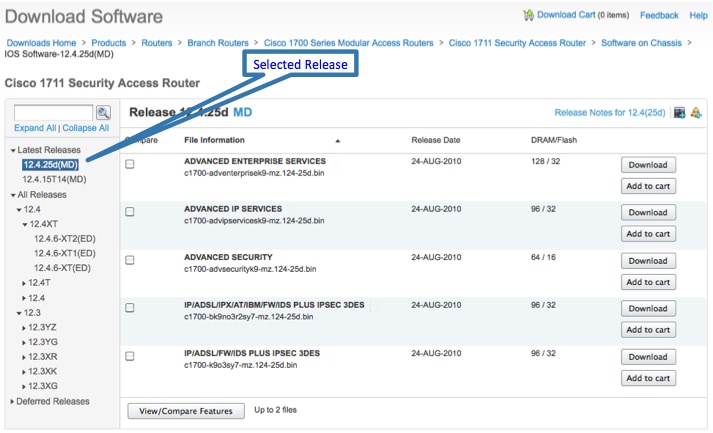The width and height of the screenshot is (713, 433).
Task: Open Release Notes for 12.4(25d)
Action: [610, 113]
